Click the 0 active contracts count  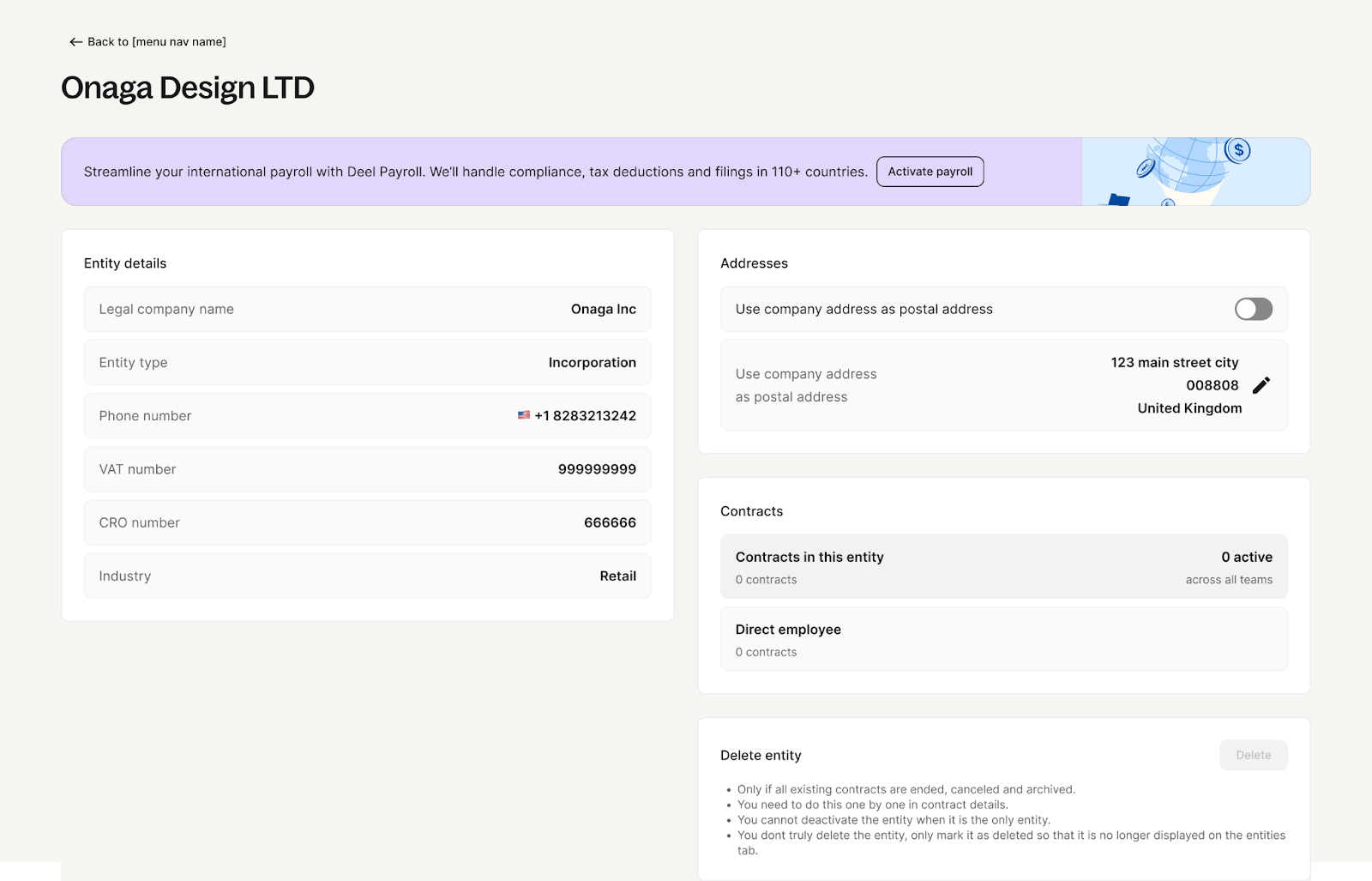pos(1246,558)
